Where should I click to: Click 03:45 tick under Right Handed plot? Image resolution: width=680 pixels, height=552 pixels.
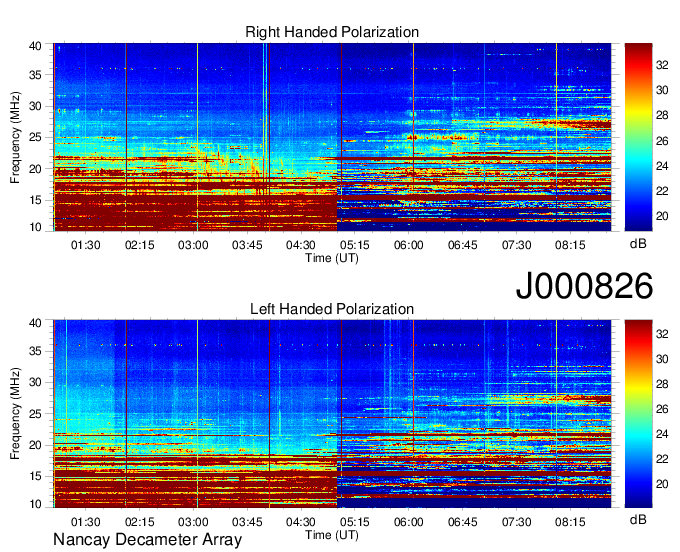click(247, 245)
